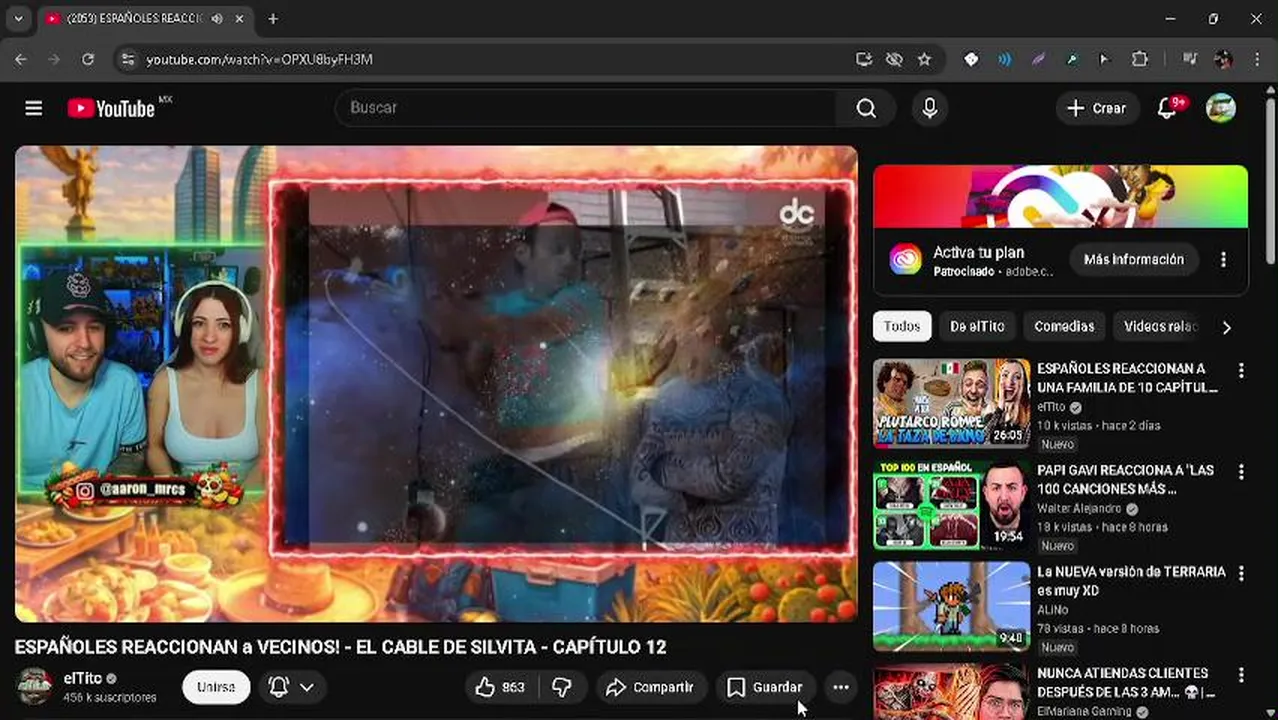Click the browser address bar URL
Image resolution: width=1278 pixels, height=720 pixels.
[x=260, y=59]
